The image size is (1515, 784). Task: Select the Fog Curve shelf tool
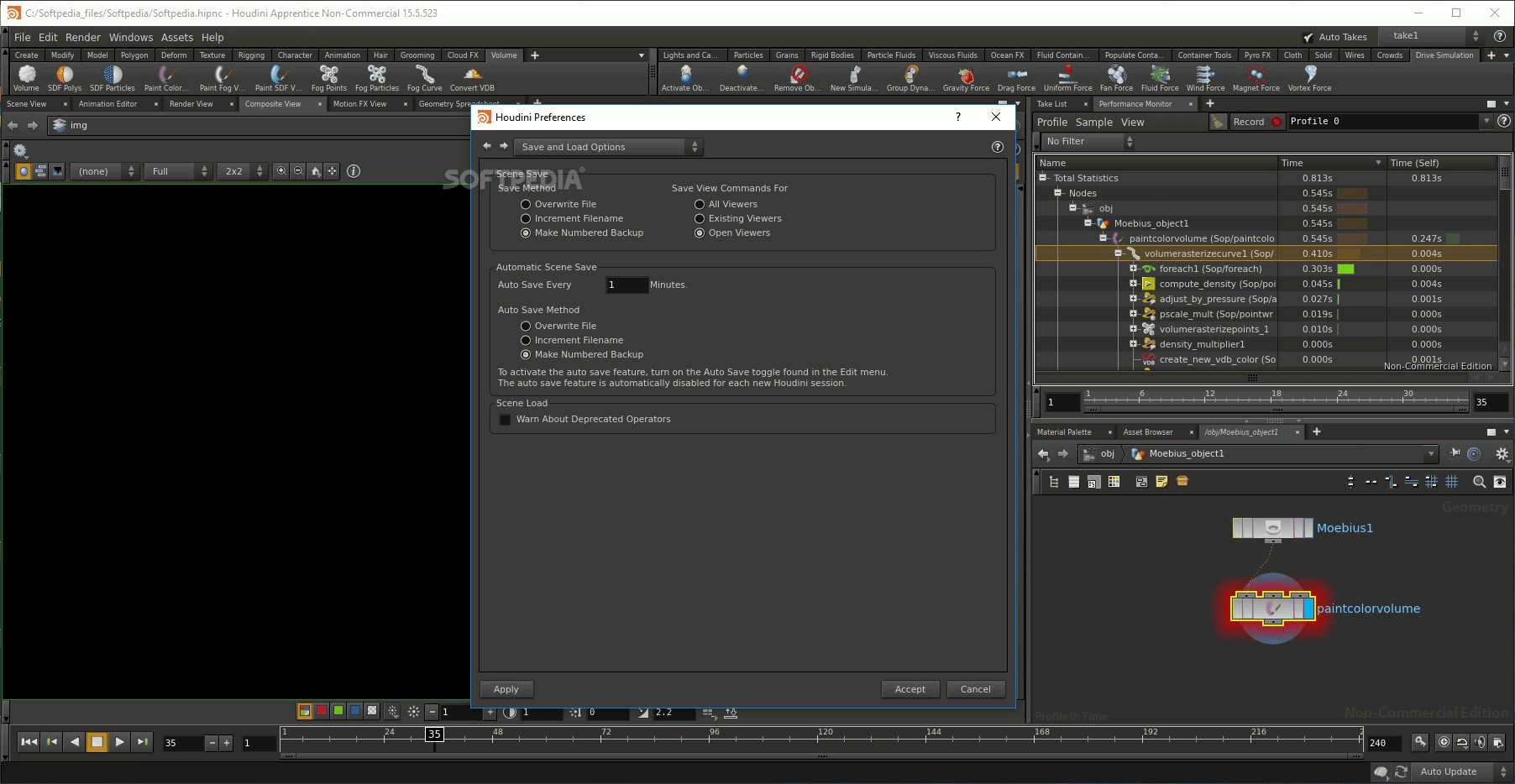pyautogui.click(x=425, y=78)
